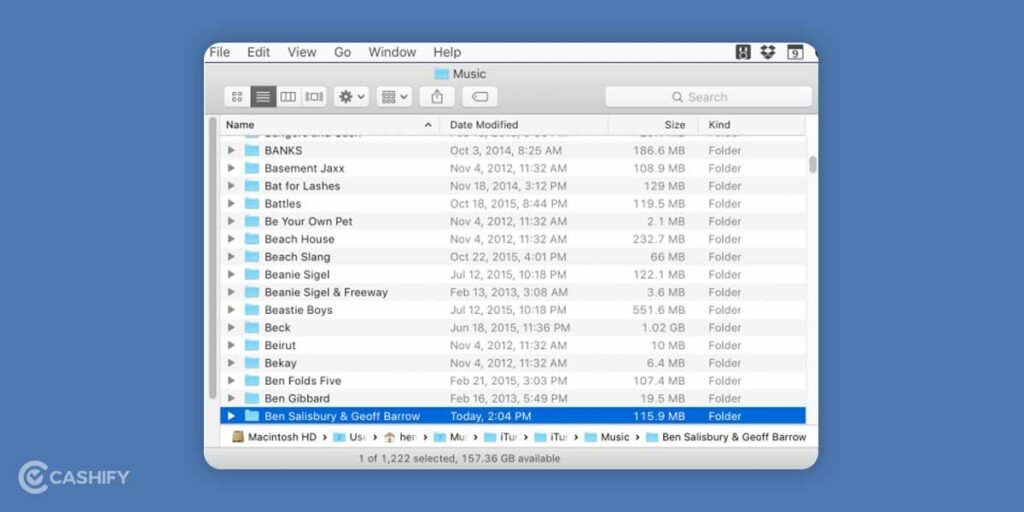Open the Help menu
This screenshot has height=512, width=1024.
(x=447, y=52)
